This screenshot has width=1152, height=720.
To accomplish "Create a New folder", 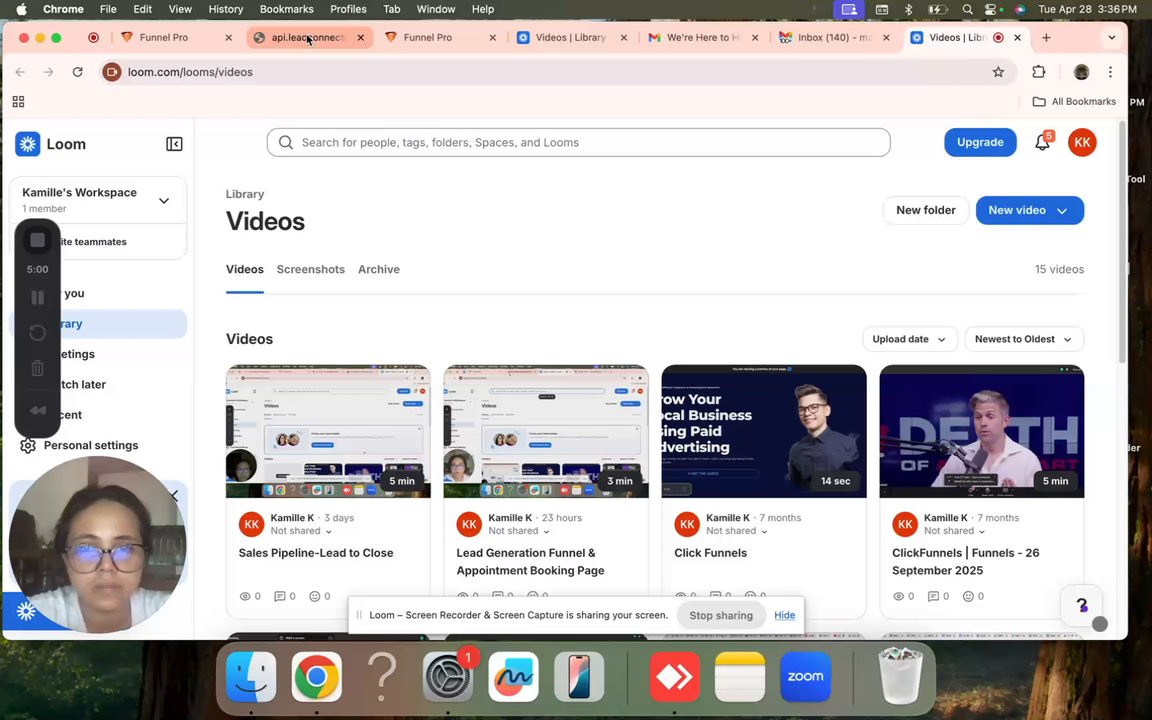I will tap(926, 210).
